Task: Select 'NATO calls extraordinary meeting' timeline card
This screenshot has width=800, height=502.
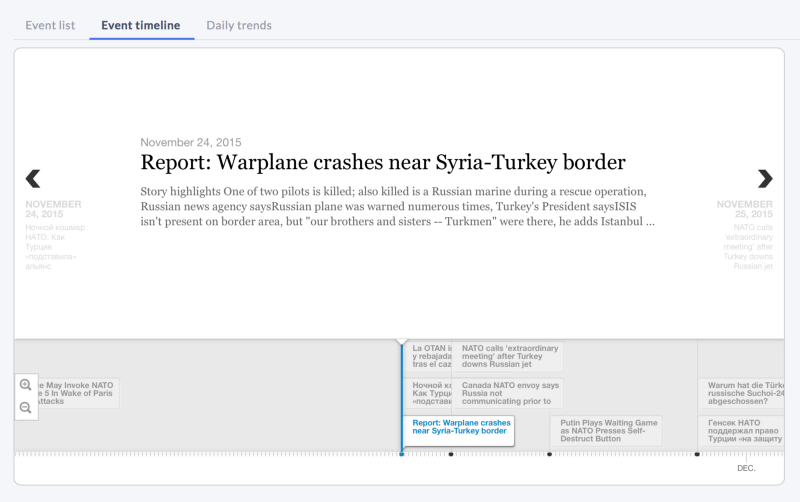Action: tap(508, 356)
